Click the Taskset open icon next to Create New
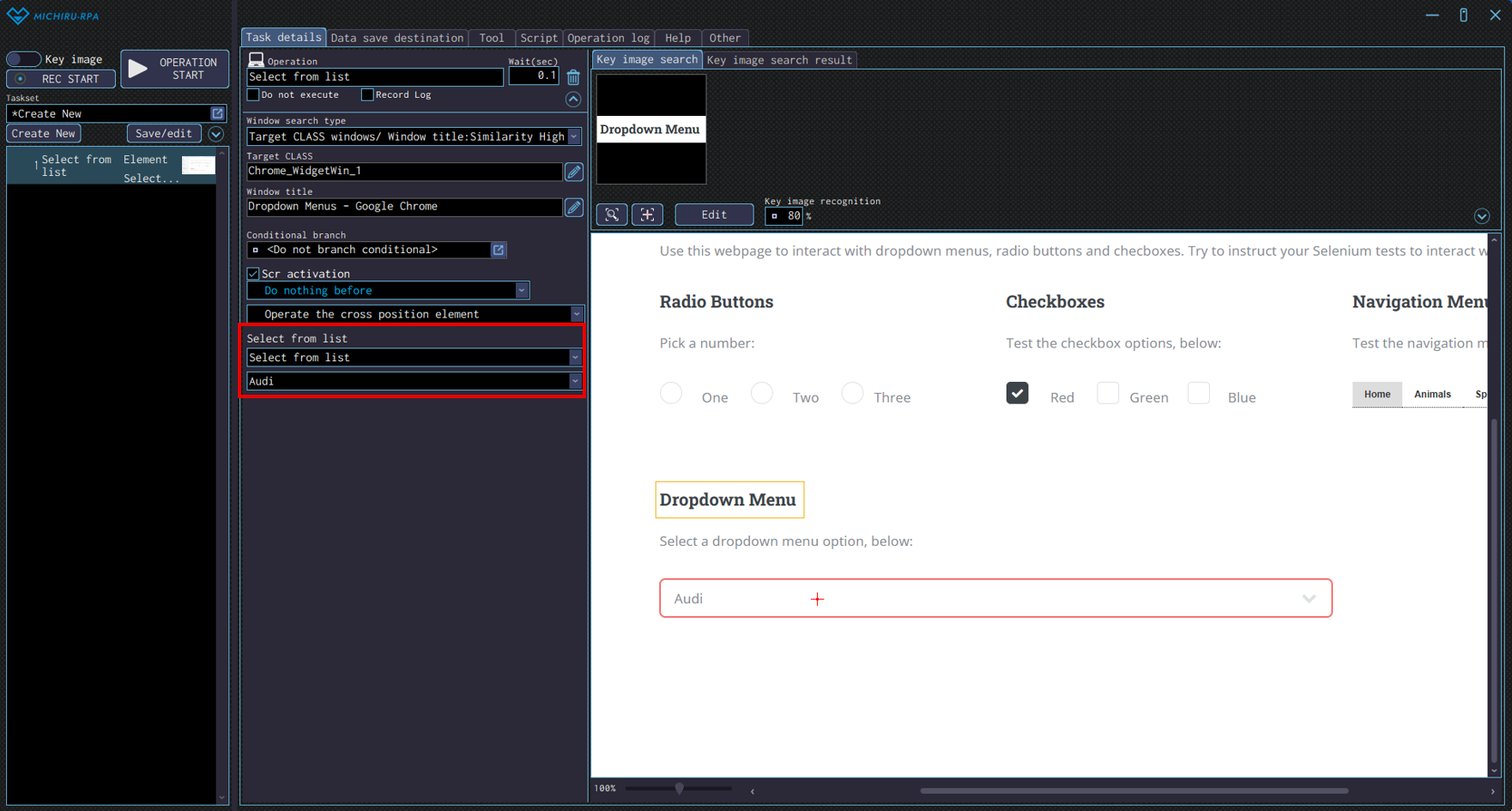 (x=217, y=113)
